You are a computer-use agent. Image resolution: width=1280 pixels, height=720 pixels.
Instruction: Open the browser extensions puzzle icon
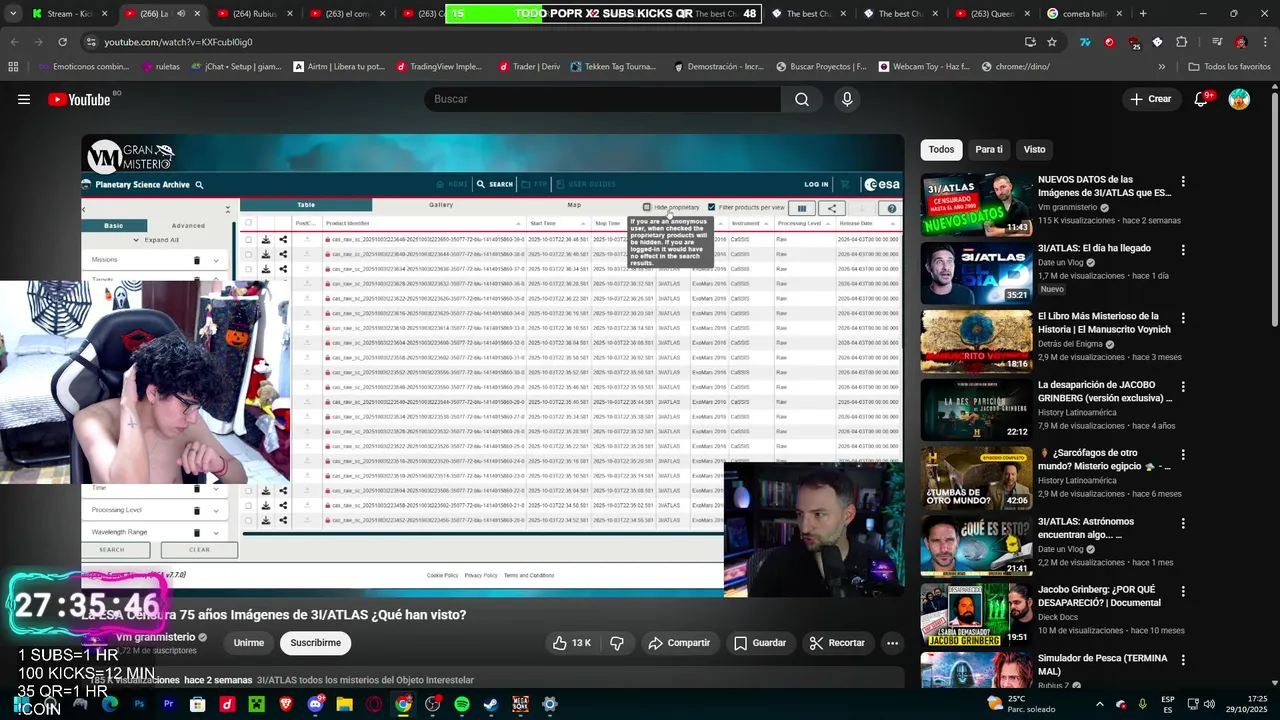click(1181, 42)
